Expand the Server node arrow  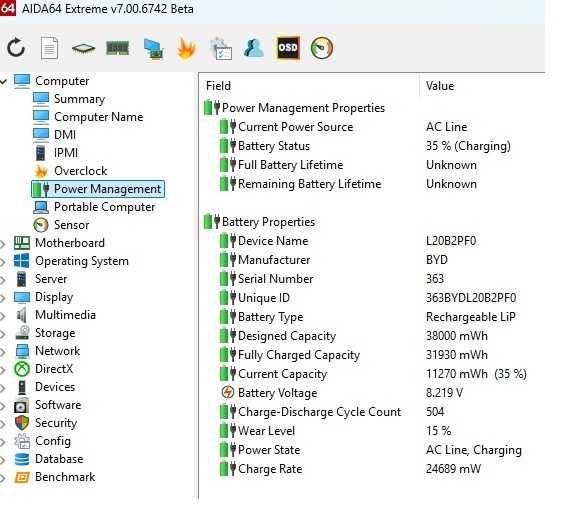3,279
